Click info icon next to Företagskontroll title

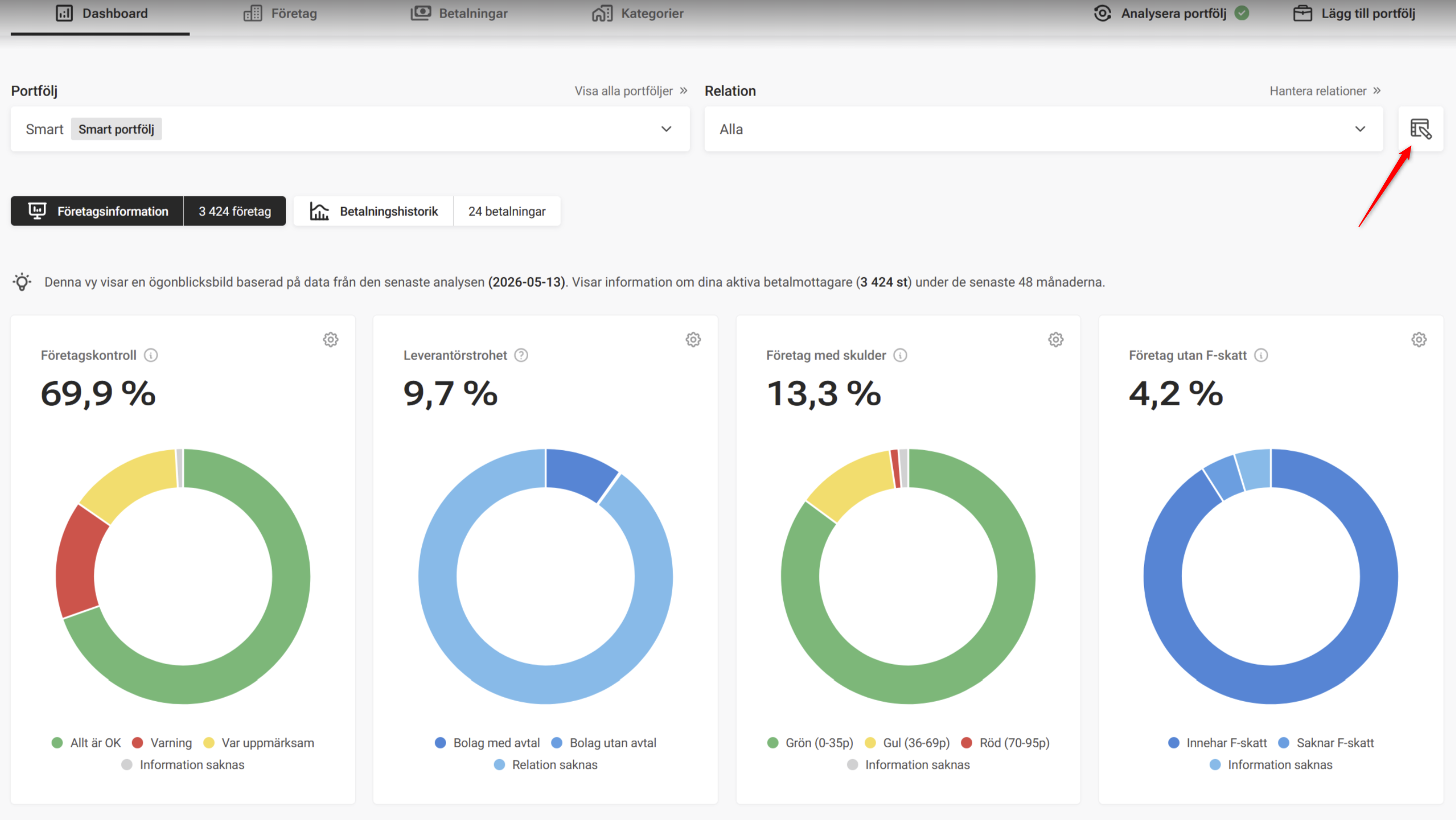click(x=151, y=355)
